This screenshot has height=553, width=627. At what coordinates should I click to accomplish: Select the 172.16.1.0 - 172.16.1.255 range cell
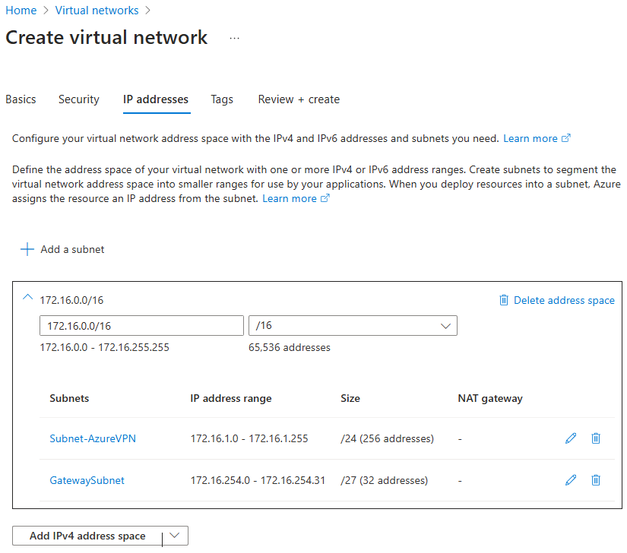249,438
